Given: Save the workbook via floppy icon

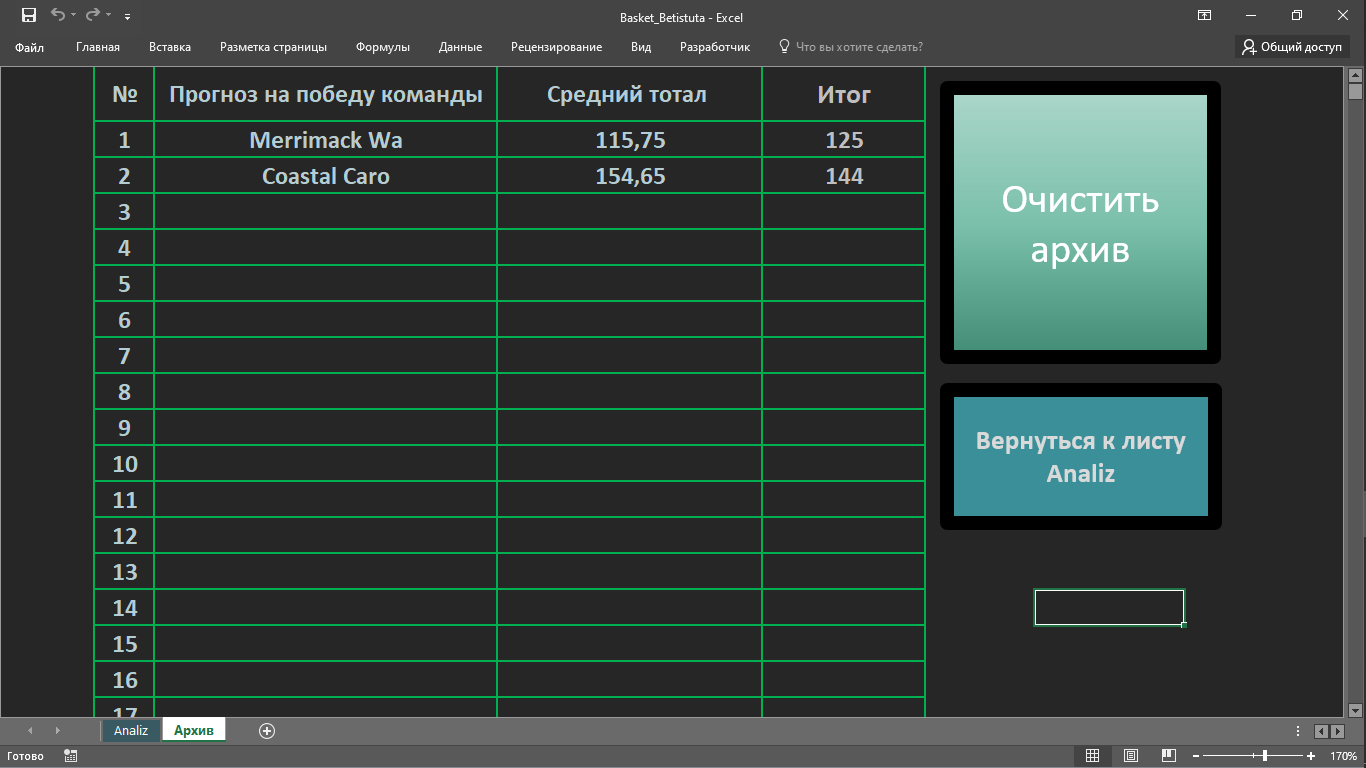Looking at the screenshot, I should point(29,15).
